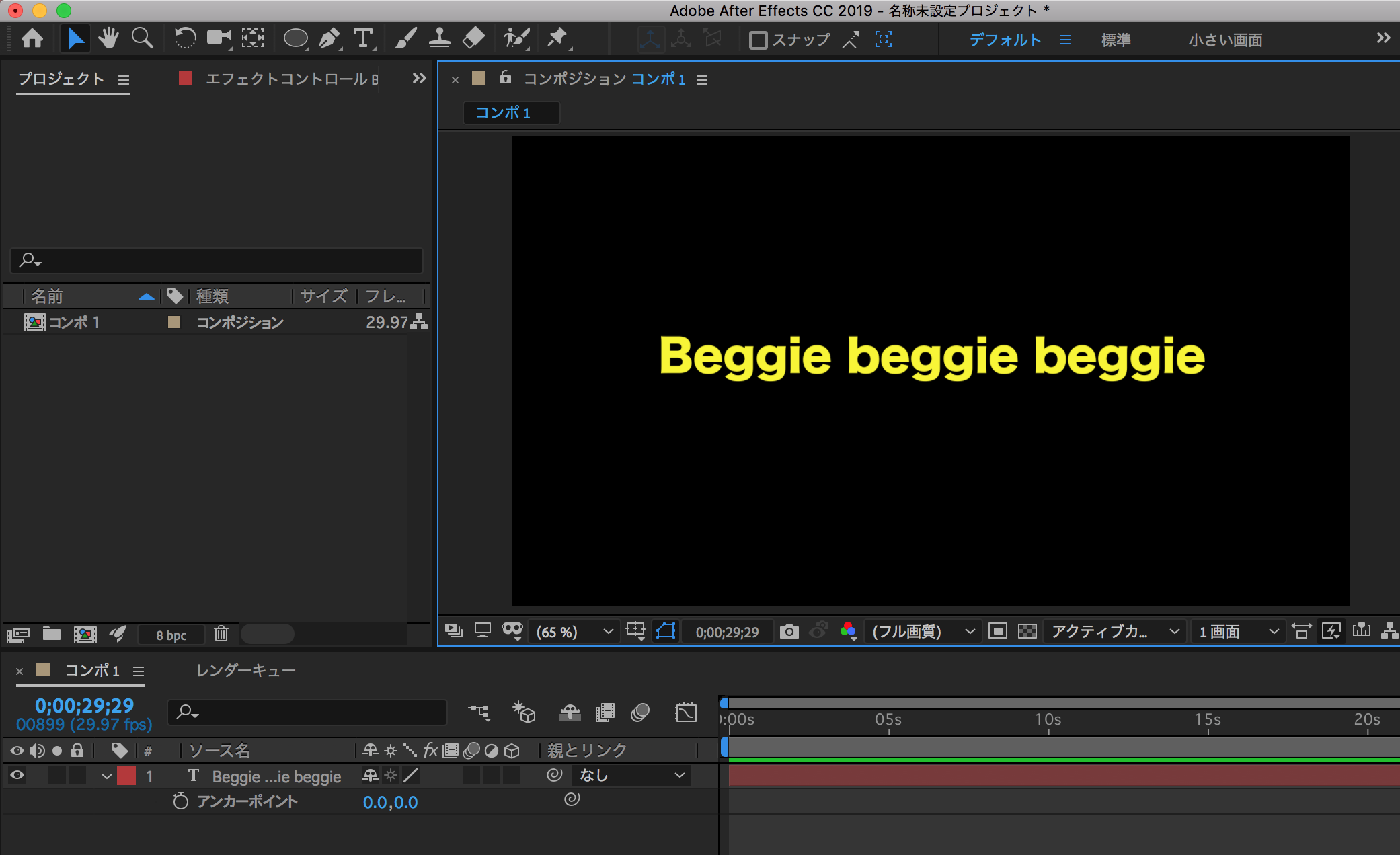
Task: Select the 小さい画面 workspace
Action: tap(1225, 40)
